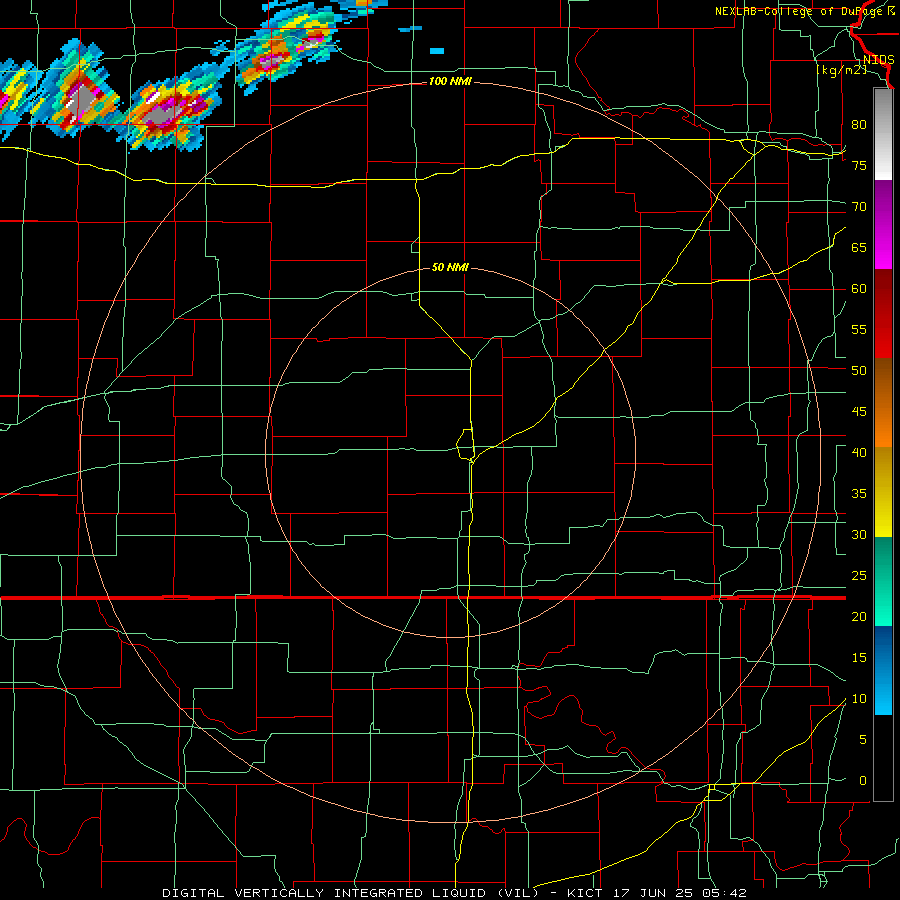This screenshot has height=900, width=900.
Task: Click the 75 value on the color scale
Action: pyautogui.click(x=859, y=166)
